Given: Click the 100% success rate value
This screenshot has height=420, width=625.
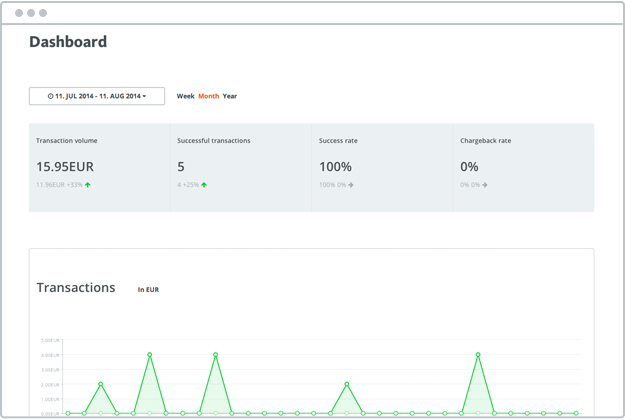Looking at the screenshot, I should click(335, 167).
